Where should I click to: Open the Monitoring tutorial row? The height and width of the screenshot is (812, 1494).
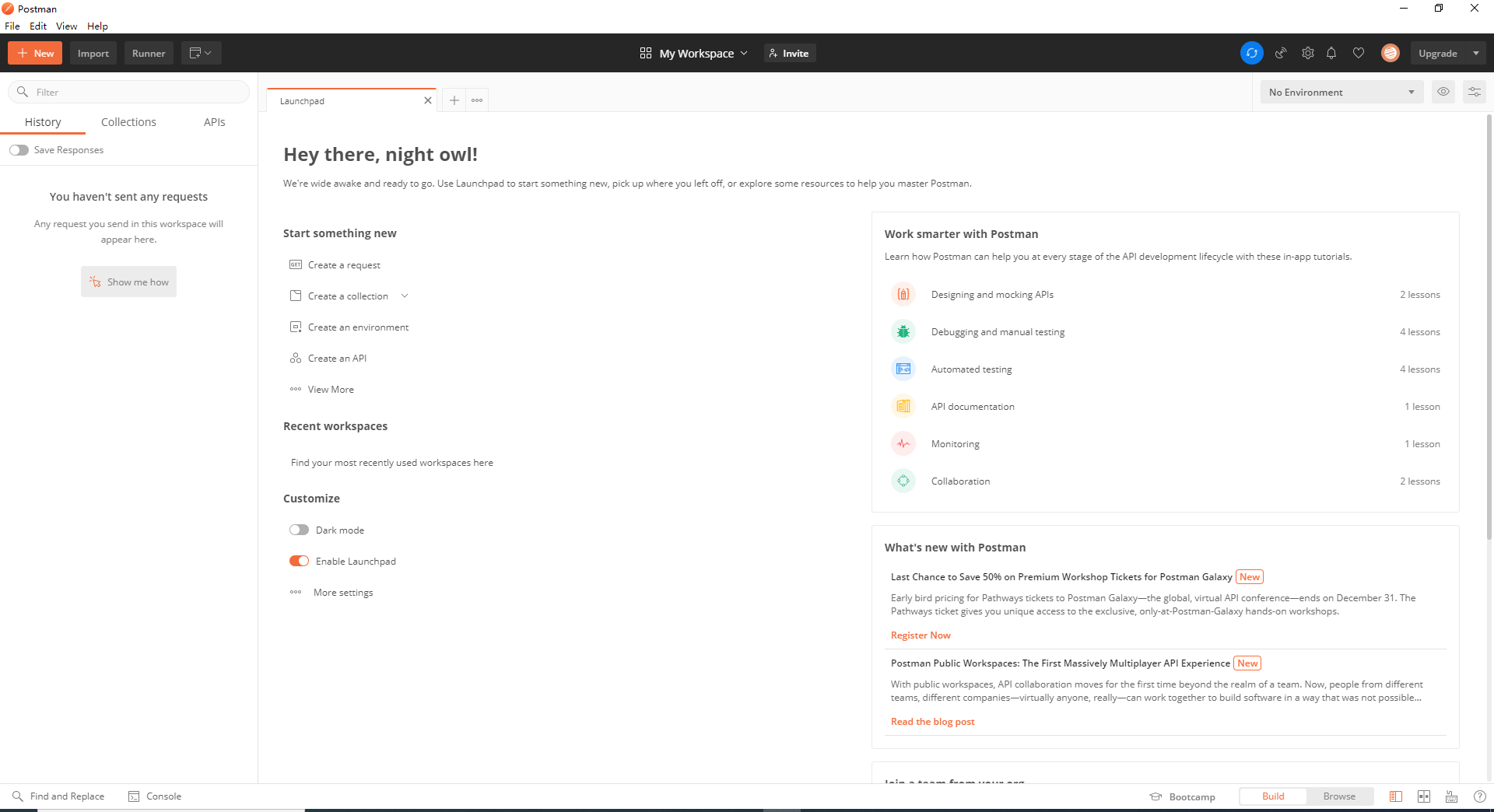coord(1166,444)
